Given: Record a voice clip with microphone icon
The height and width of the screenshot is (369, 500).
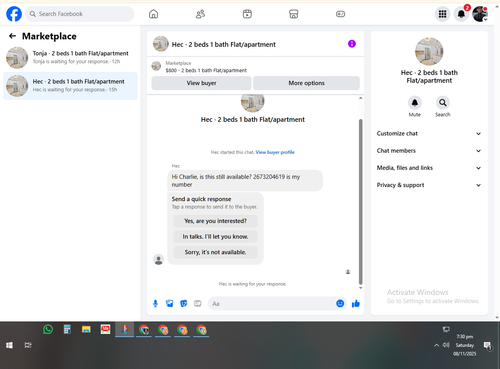Looking at the screenshot, I should point(155,304).
